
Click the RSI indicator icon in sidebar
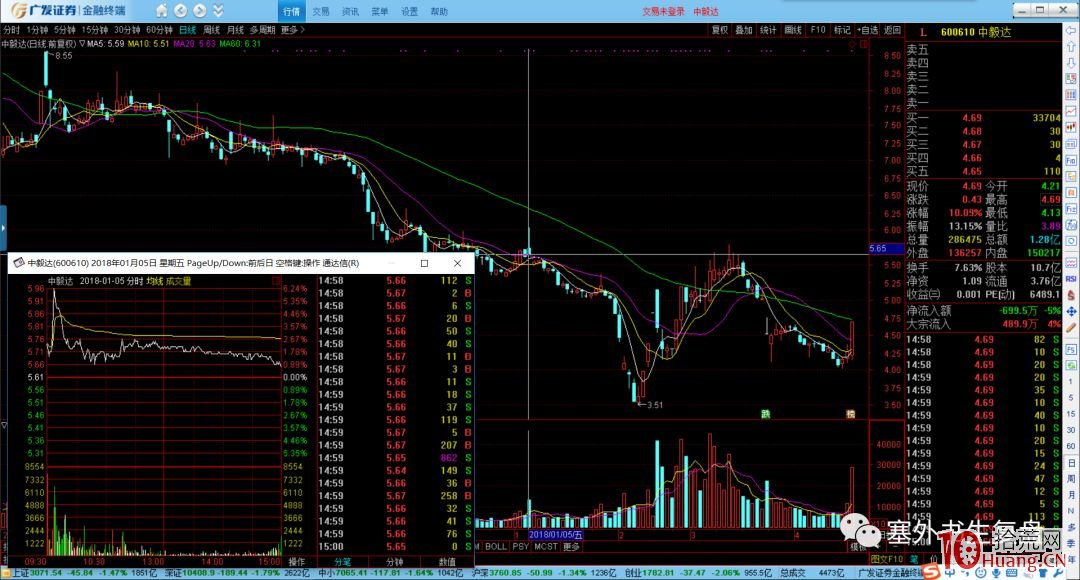tap(1071, 279)
